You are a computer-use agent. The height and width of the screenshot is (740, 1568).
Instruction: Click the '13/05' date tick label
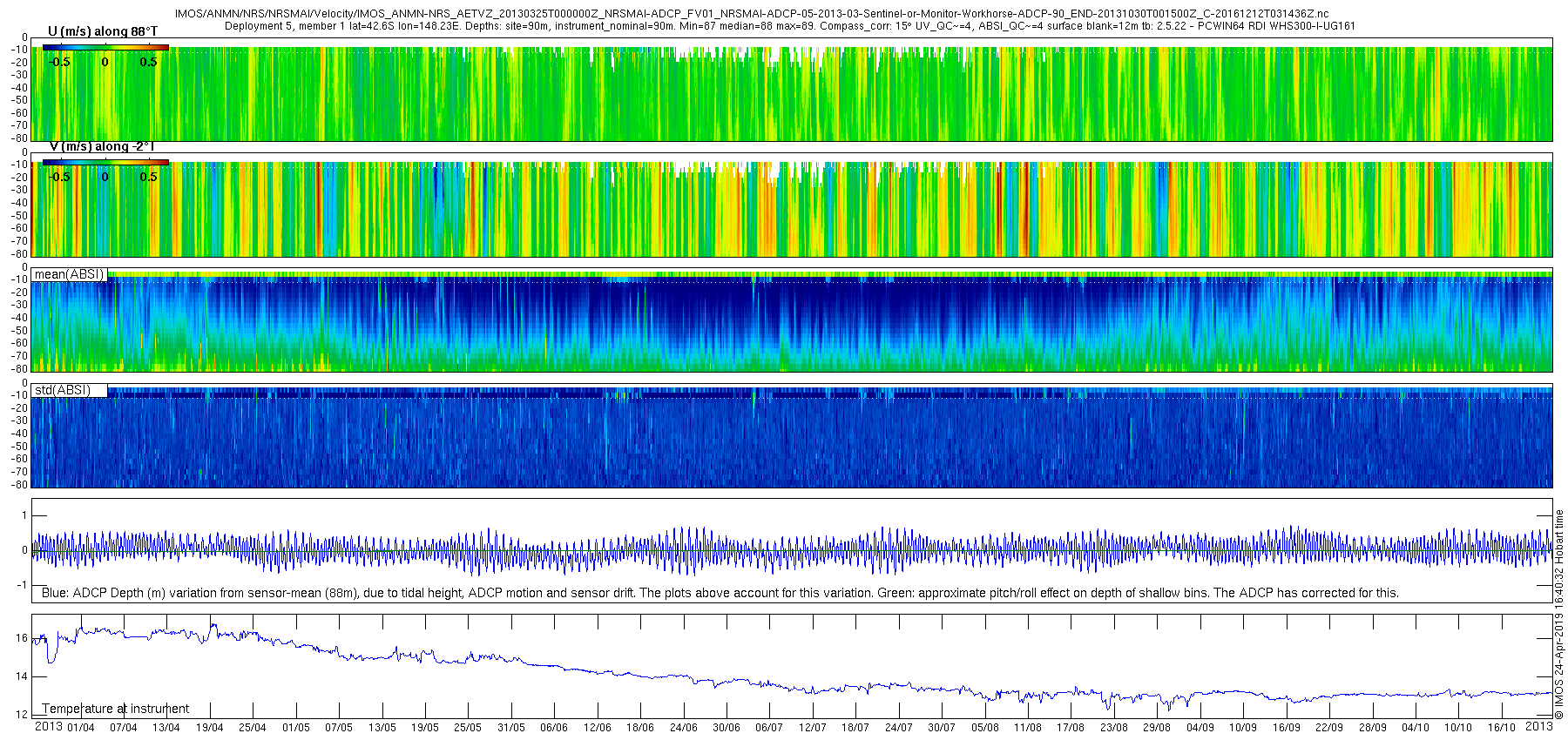(382, 728)
